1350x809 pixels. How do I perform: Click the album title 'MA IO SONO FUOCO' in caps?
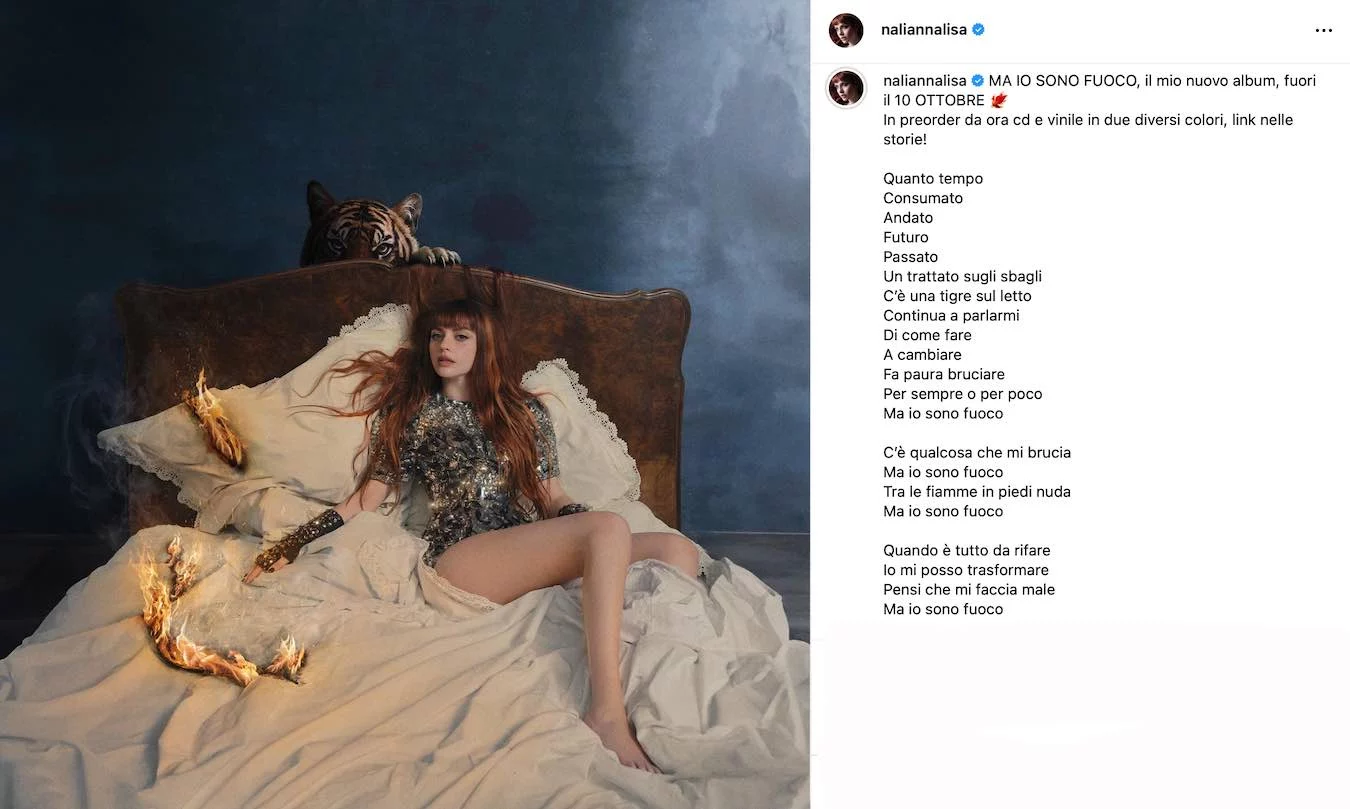pyautogui.click(x=1062, y=81)
